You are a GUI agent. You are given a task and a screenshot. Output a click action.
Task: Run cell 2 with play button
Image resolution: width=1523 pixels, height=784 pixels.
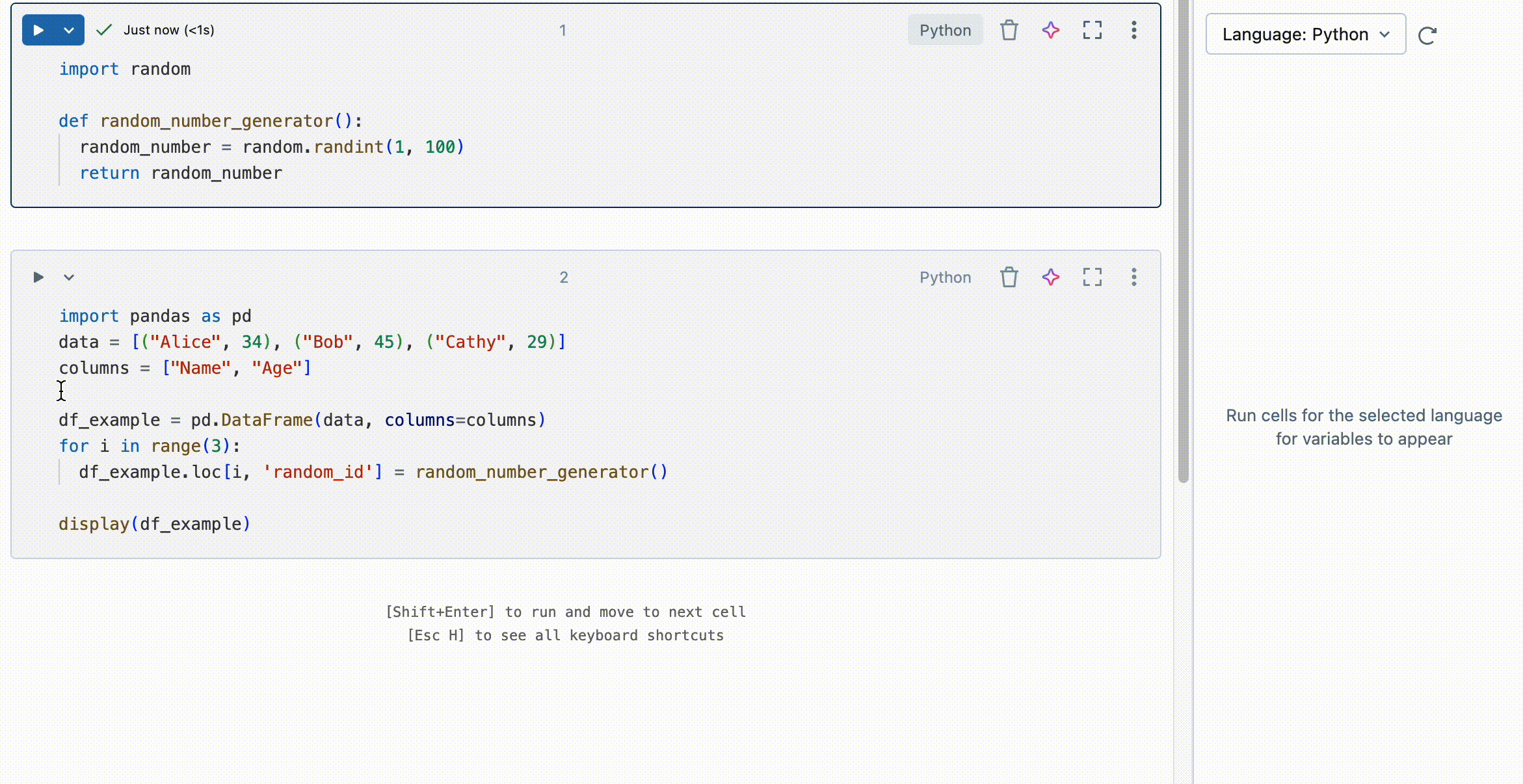pos(38,277)
